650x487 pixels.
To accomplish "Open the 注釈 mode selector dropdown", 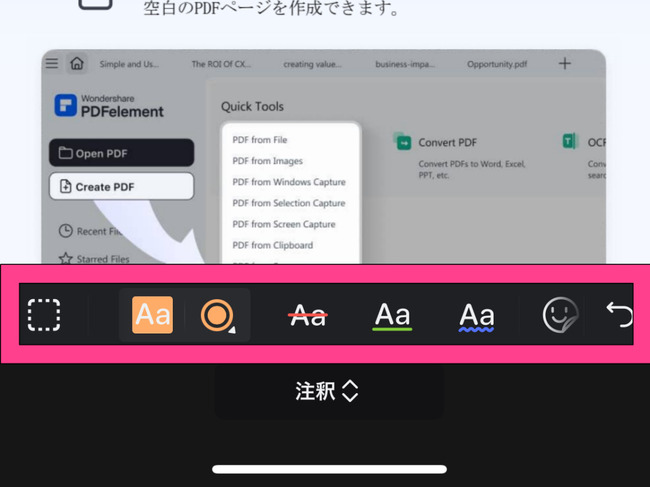I will click(x=328, y=392).
